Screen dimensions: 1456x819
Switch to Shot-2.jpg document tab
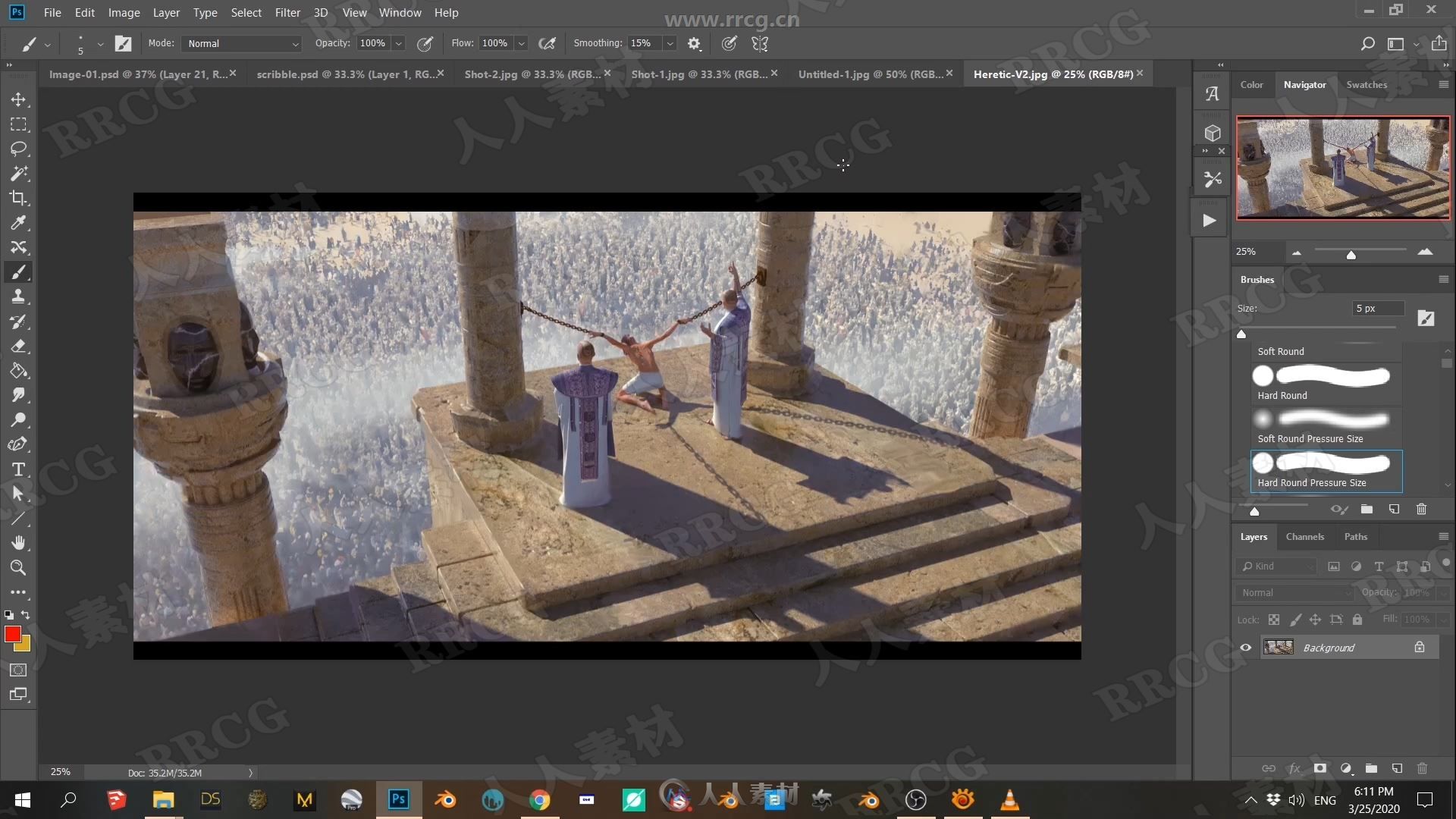point(532,74)
